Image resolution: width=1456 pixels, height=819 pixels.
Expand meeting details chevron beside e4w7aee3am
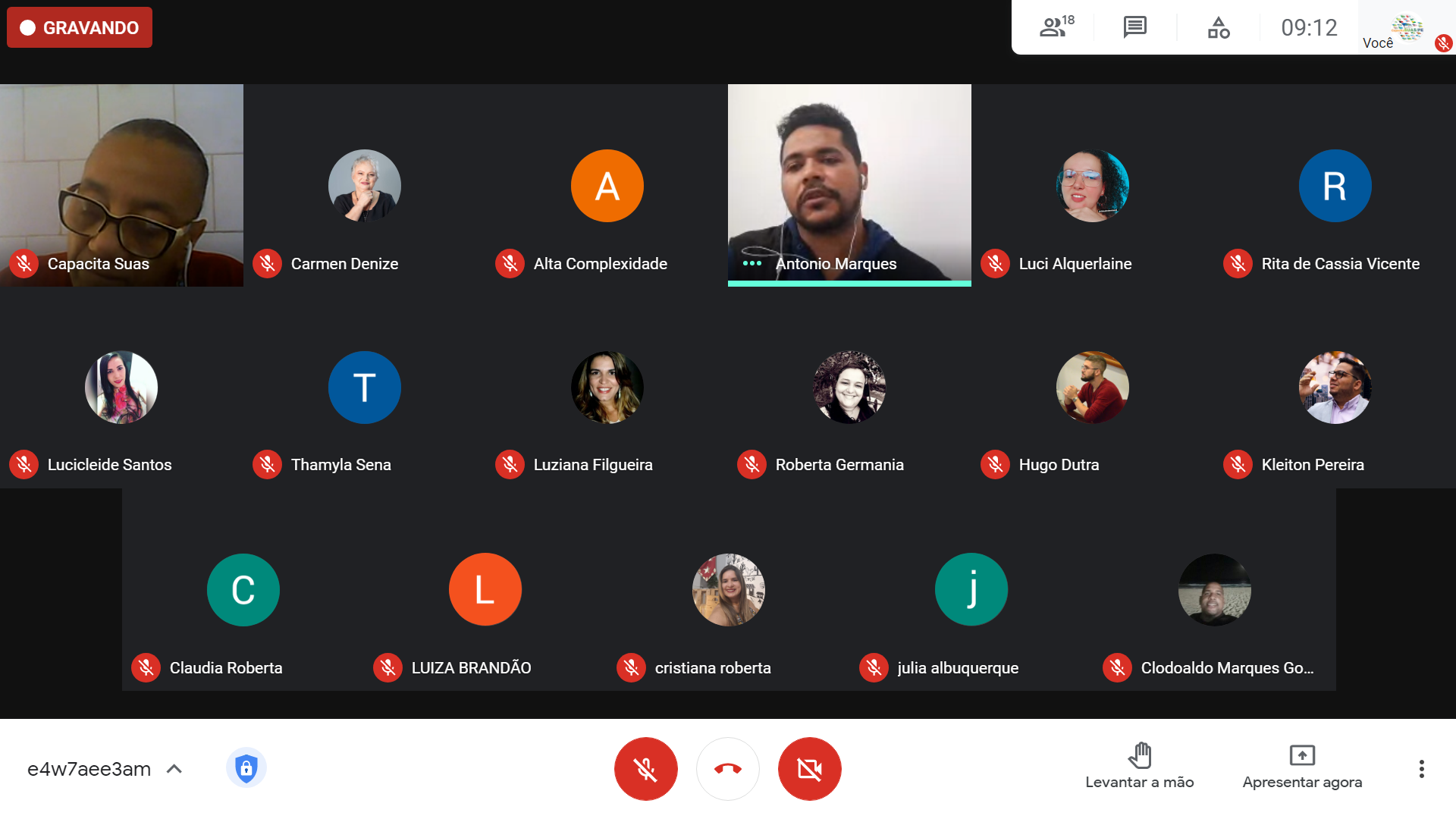coord(174,769)
